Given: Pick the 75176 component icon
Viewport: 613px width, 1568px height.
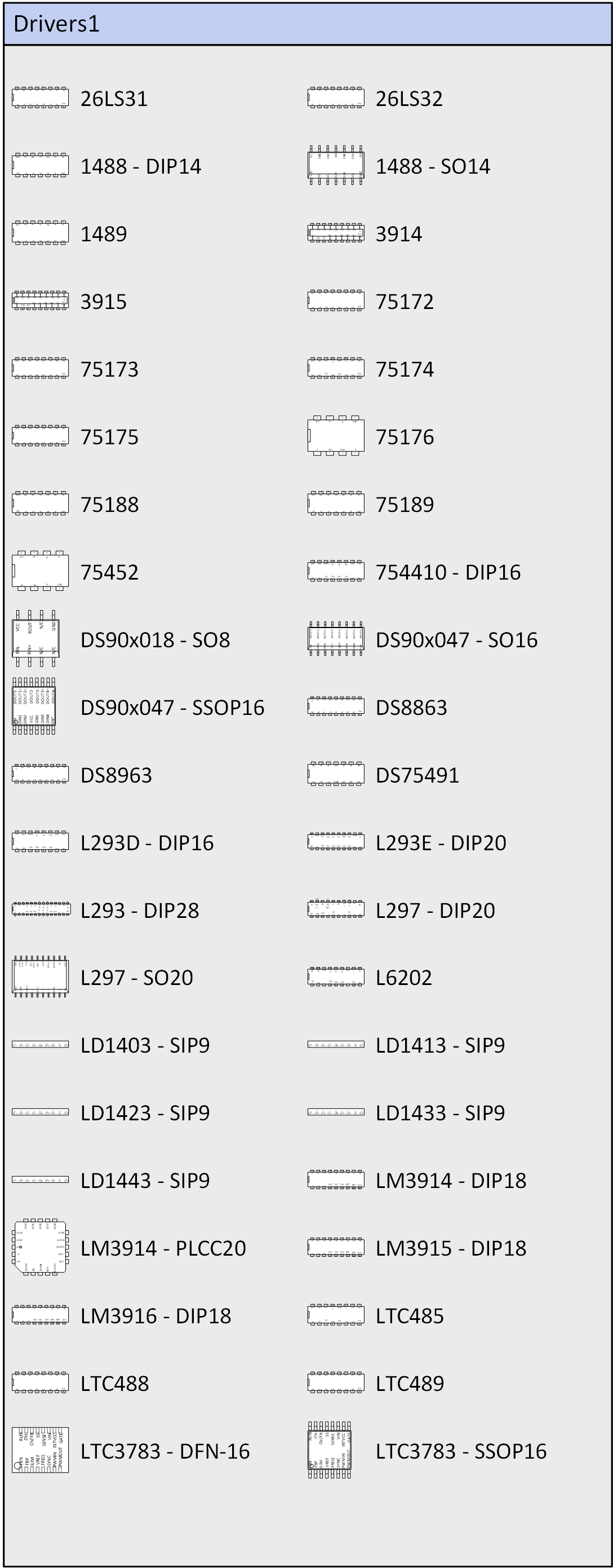Looking at the screenshot, I should coord(336,436).
